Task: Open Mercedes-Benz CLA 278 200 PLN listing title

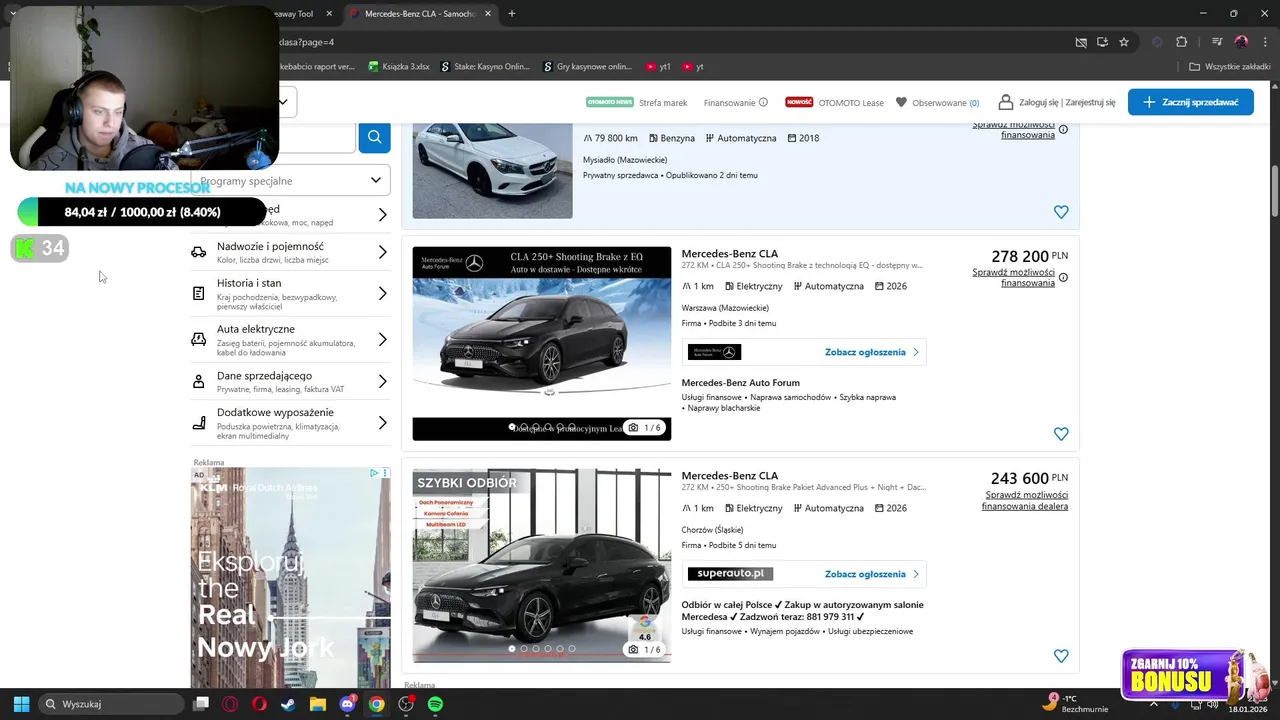Action: [729, 254]
